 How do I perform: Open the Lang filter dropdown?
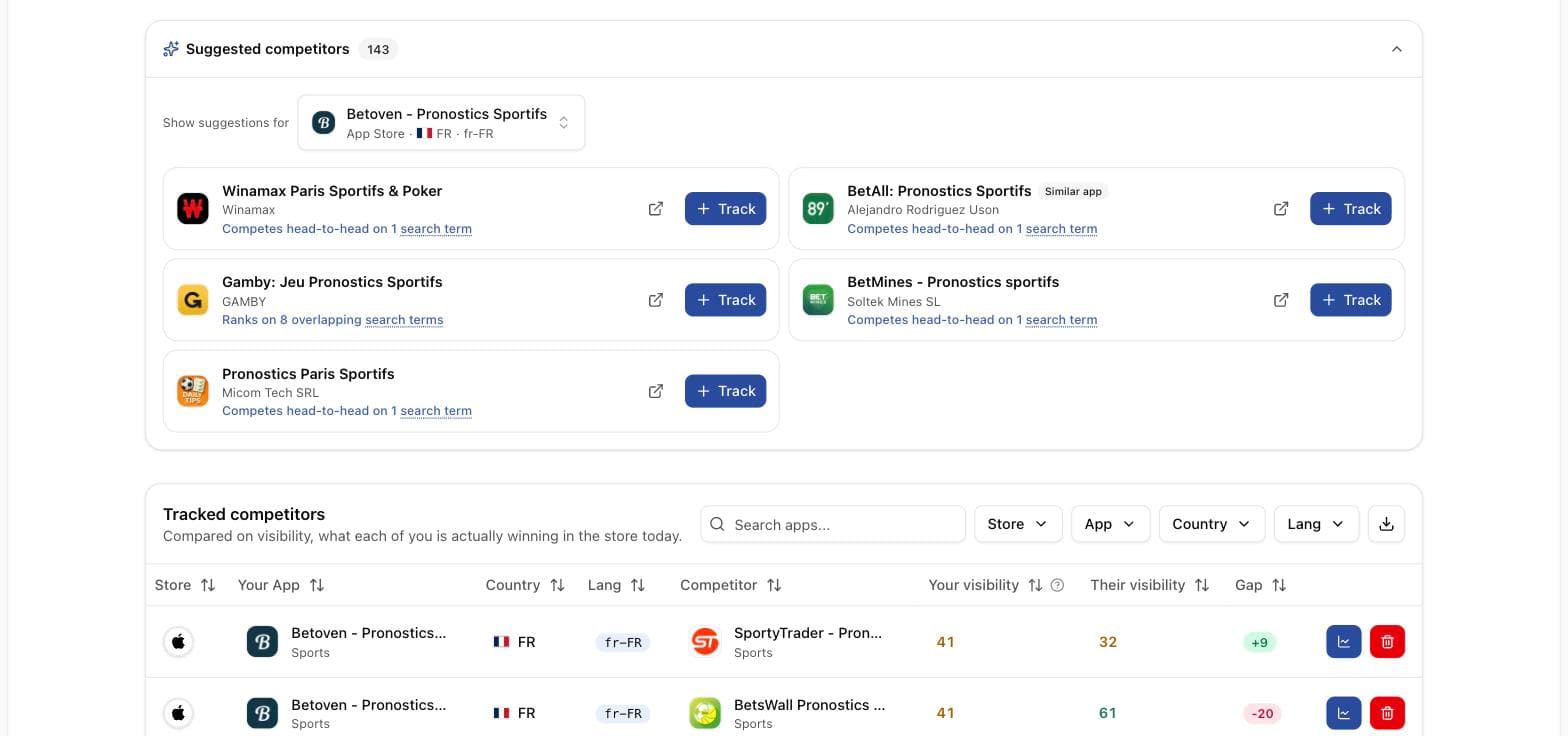tap(1316, 524)
